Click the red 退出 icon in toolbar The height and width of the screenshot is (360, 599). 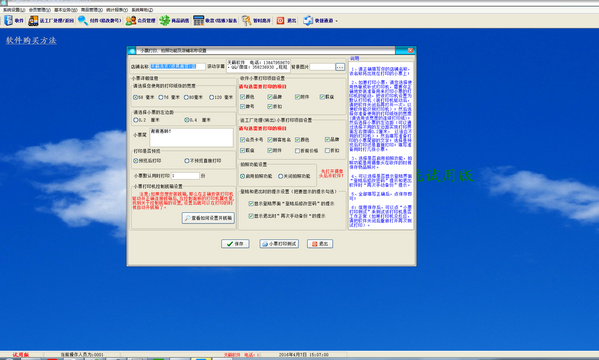[x=280, y=20]
